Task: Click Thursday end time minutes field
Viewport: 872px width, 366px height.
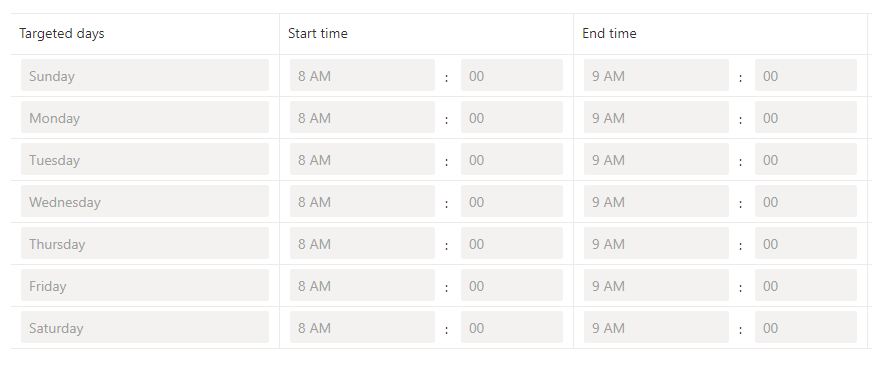Action: [806, 243]
